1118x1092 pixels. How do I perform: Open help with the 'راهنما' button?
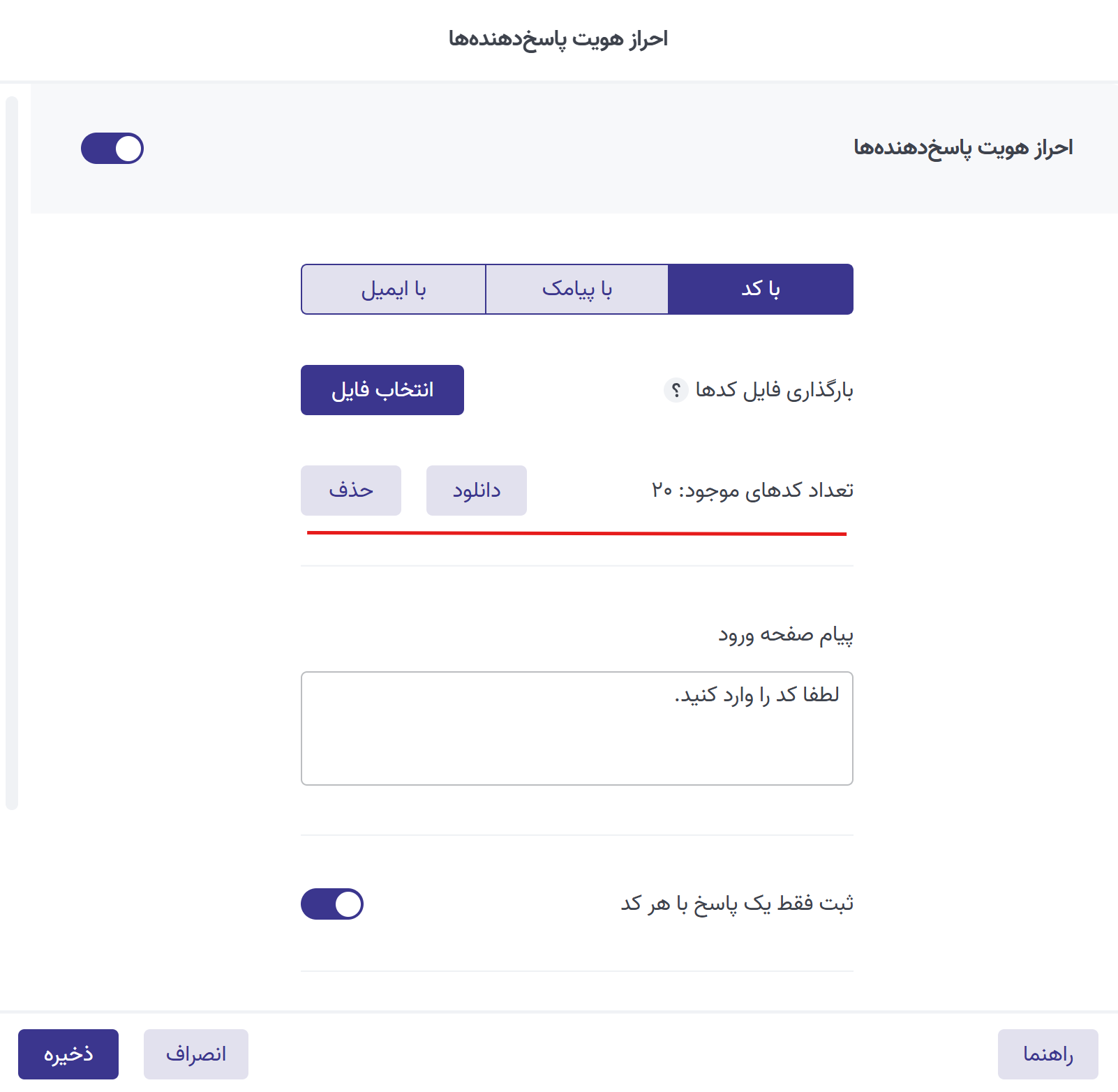click(1048, 1054)
